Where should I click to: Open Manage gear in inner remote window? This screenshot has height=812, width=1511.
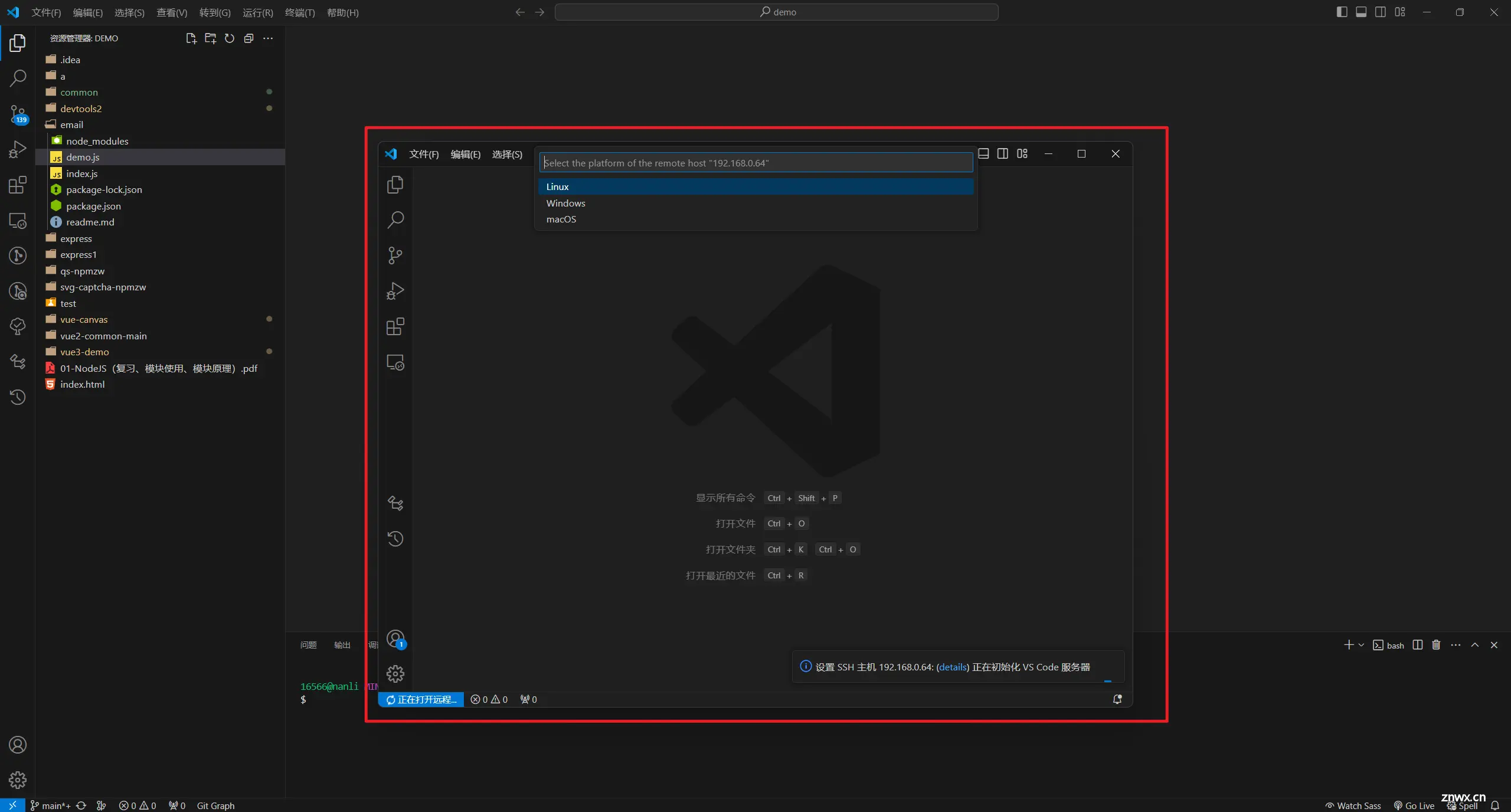tap(395, 673)
